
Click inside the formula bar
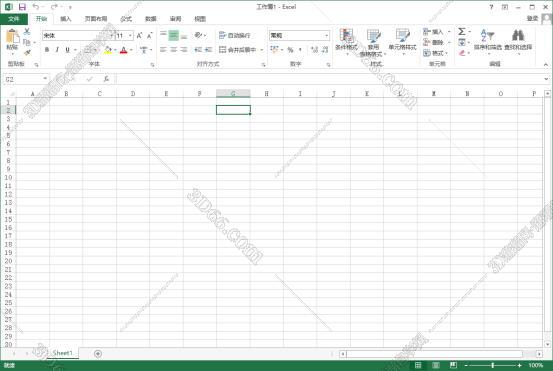pos(329,79)
